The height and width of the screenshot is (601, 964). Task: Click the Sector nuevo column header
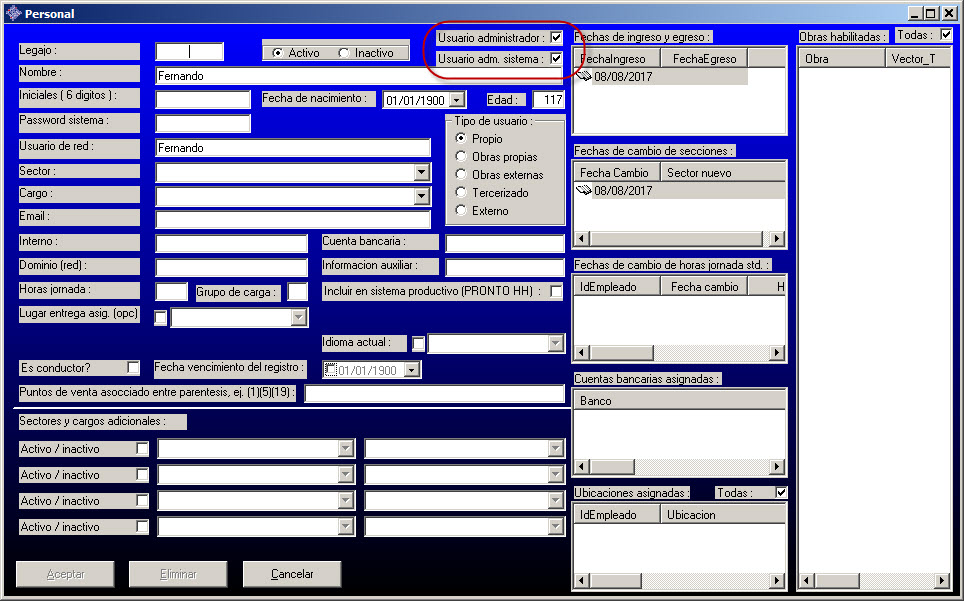point(699,173)
